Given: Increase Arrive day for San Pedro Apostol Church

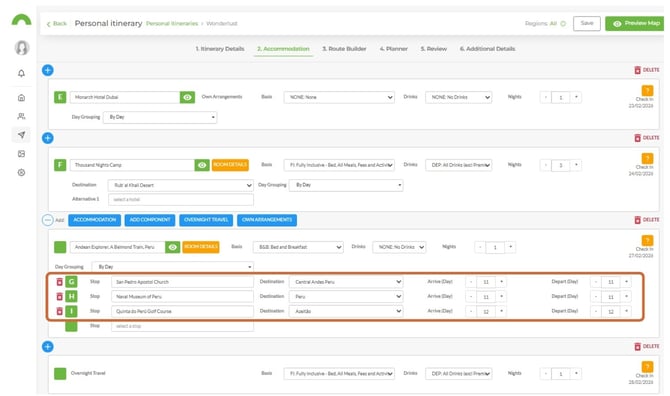Looking at the screenshot, I should click(x=501, y=282).
